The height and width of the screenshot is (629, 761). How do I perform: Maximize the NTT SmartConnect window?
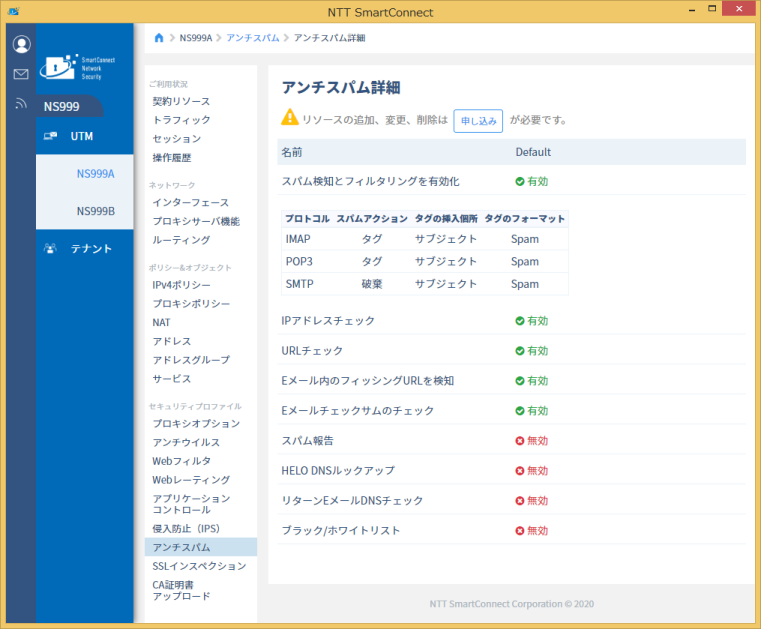tap(712, 9)
